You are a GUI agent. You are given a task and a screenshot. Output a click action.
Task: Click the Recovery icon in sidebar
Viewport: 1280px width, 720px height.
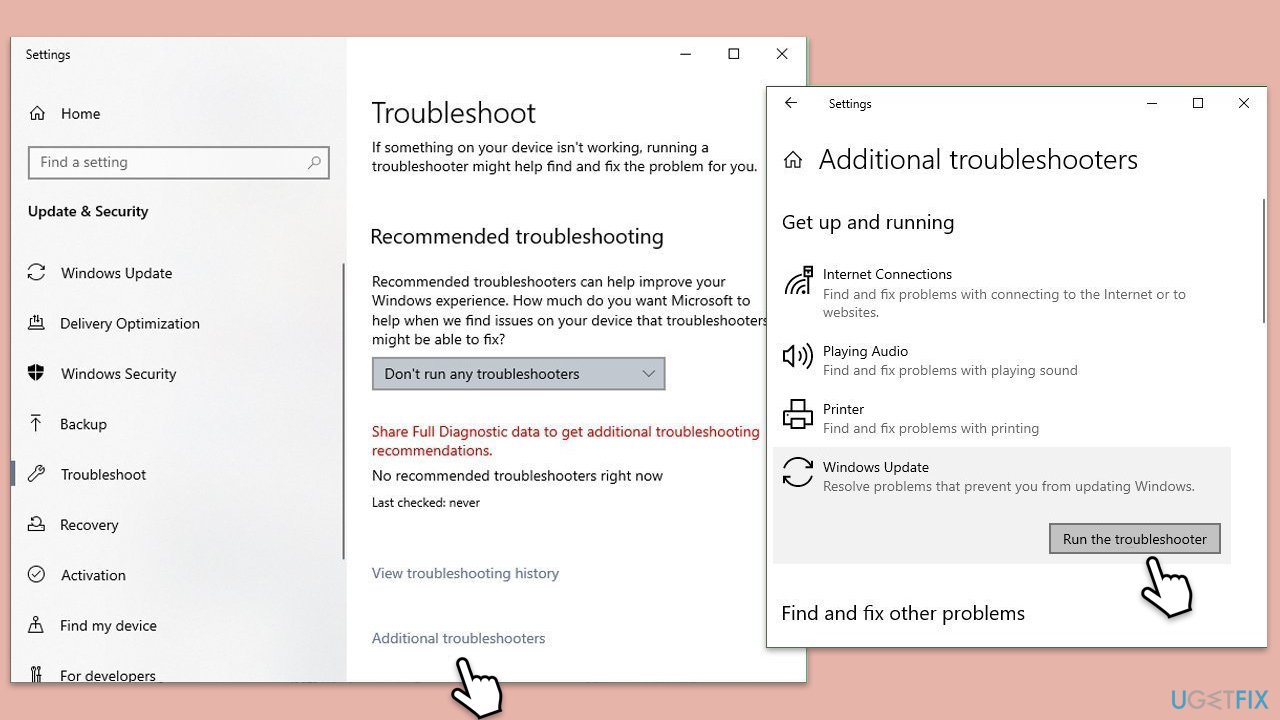click(37, 524)
